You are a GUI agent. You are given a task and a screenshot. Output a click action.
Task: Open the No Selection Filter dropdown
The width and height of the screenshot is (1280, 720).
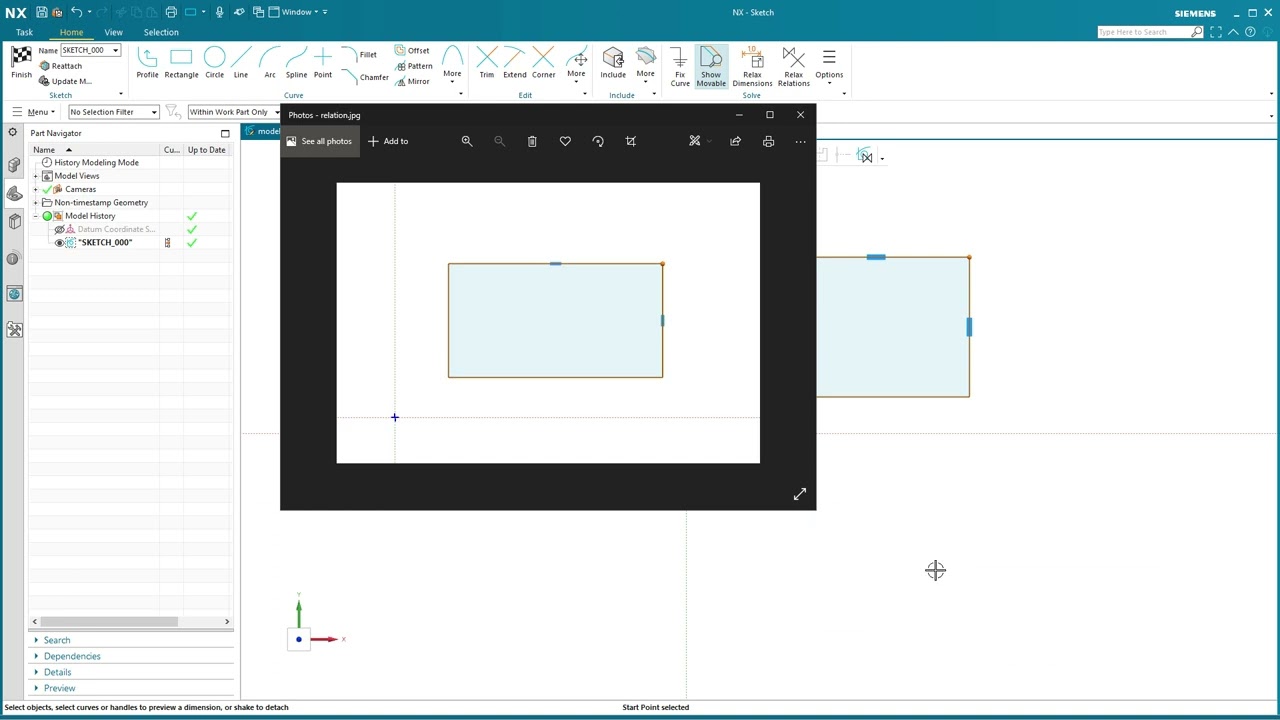(x=113, y=112)
